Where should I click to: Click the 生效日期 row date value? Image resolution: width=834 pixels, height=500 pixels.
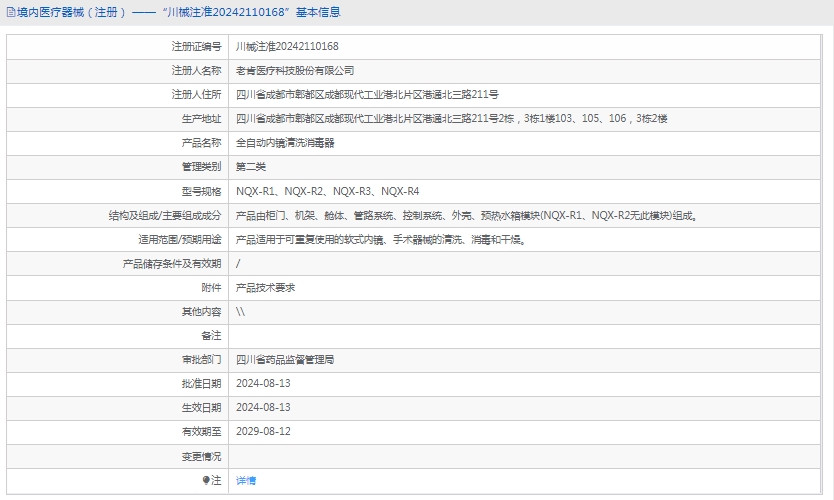click(263, 408)
